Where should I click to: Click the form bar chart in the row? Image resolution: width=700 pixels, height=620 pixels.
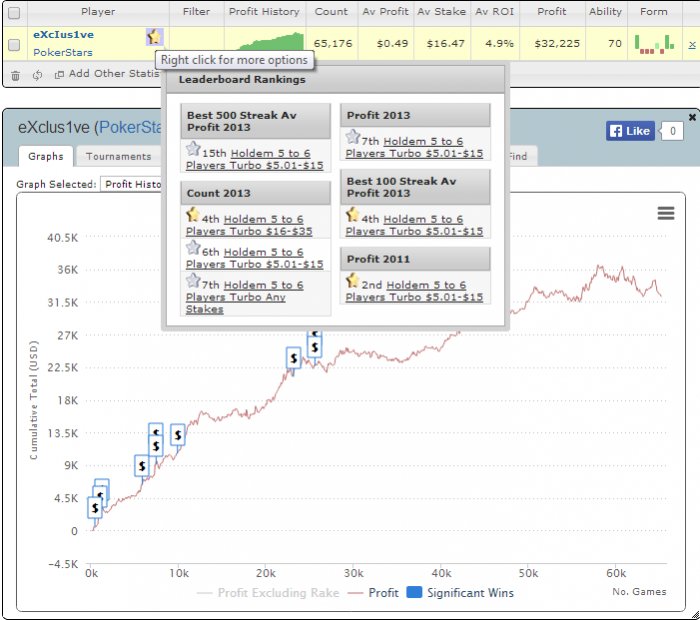tap(654, 44)
